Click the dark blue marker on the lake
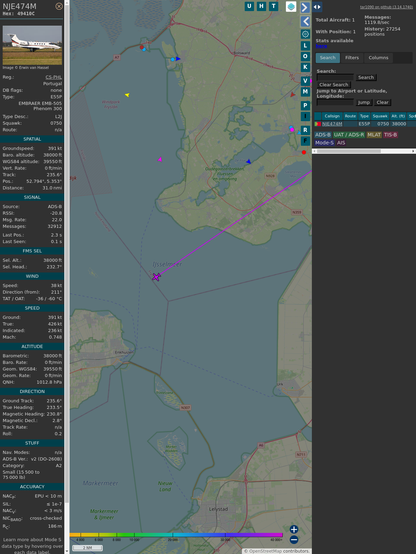Screen dimensions: 416x554 pos(248,161)
